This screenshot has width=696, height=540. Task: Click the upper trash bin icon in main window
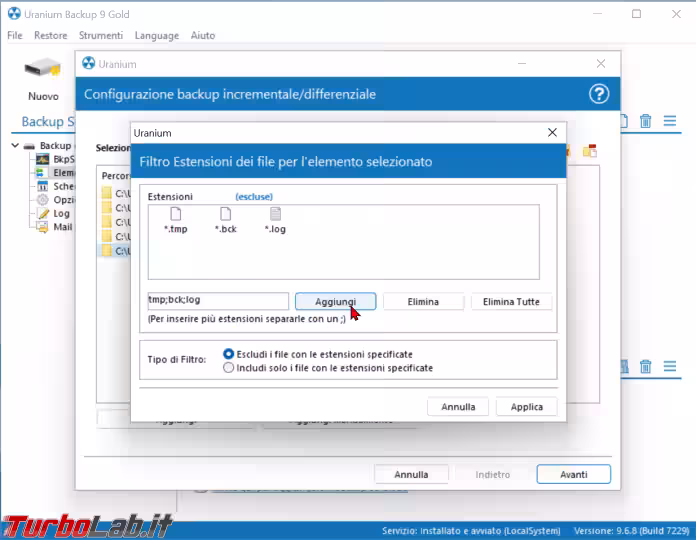(x=645, y=121)
